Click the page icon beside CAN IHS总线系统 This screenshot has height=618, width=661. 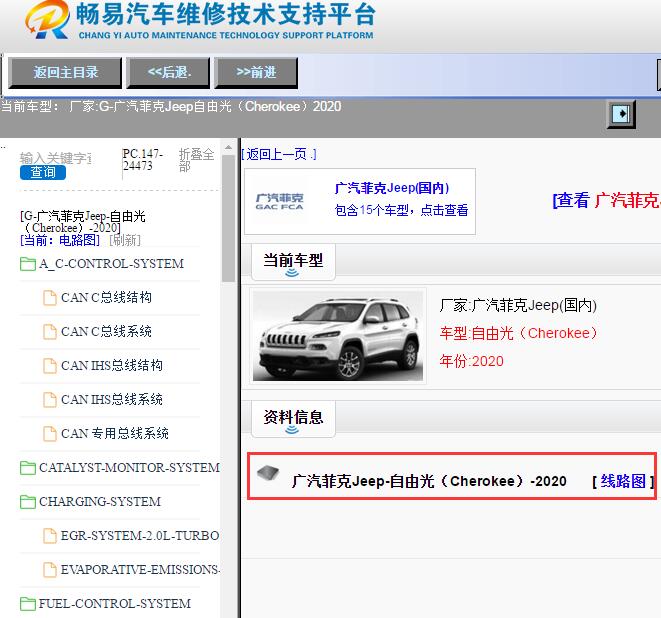point(50,400)
